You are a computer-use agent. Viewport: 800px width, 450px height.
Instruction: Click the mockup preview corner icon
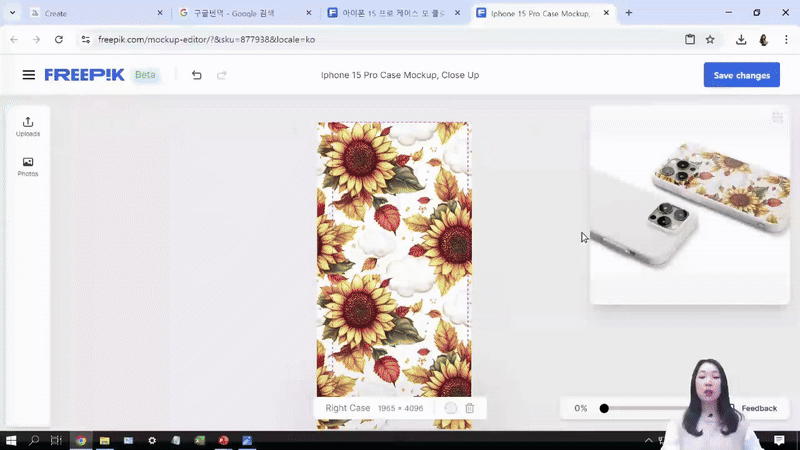point(777,118)
